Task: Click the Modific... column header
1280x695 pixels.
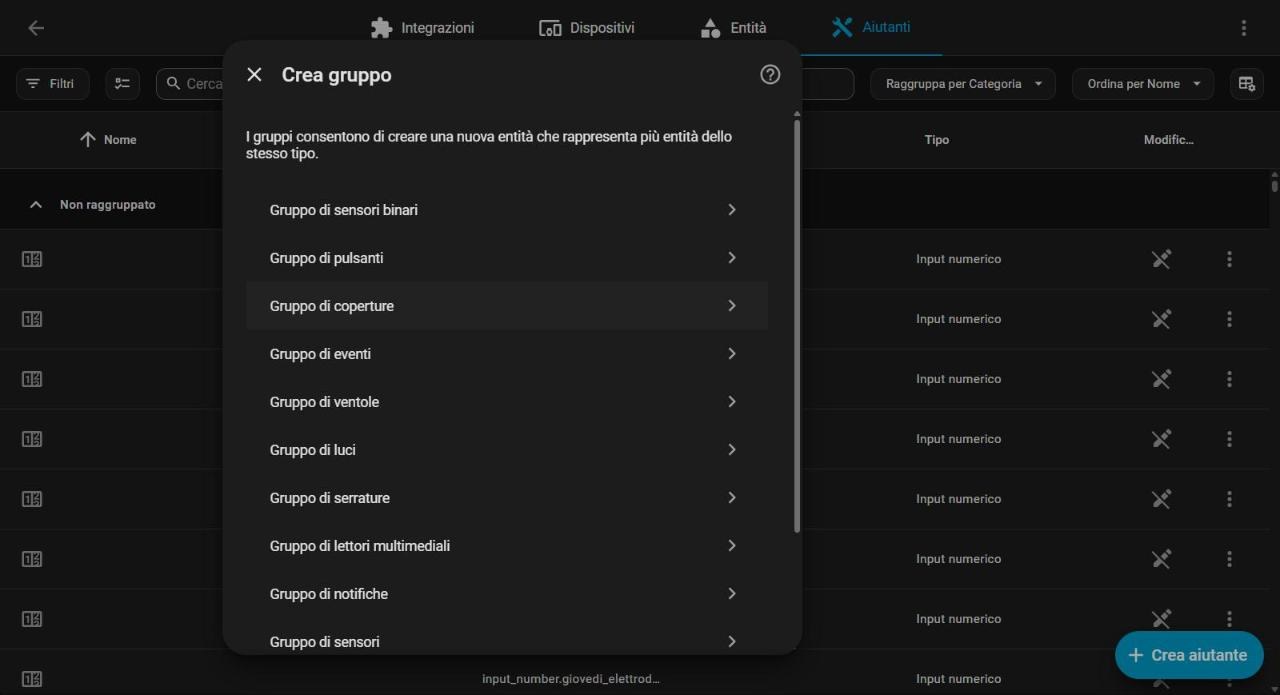Action: 1169,140
